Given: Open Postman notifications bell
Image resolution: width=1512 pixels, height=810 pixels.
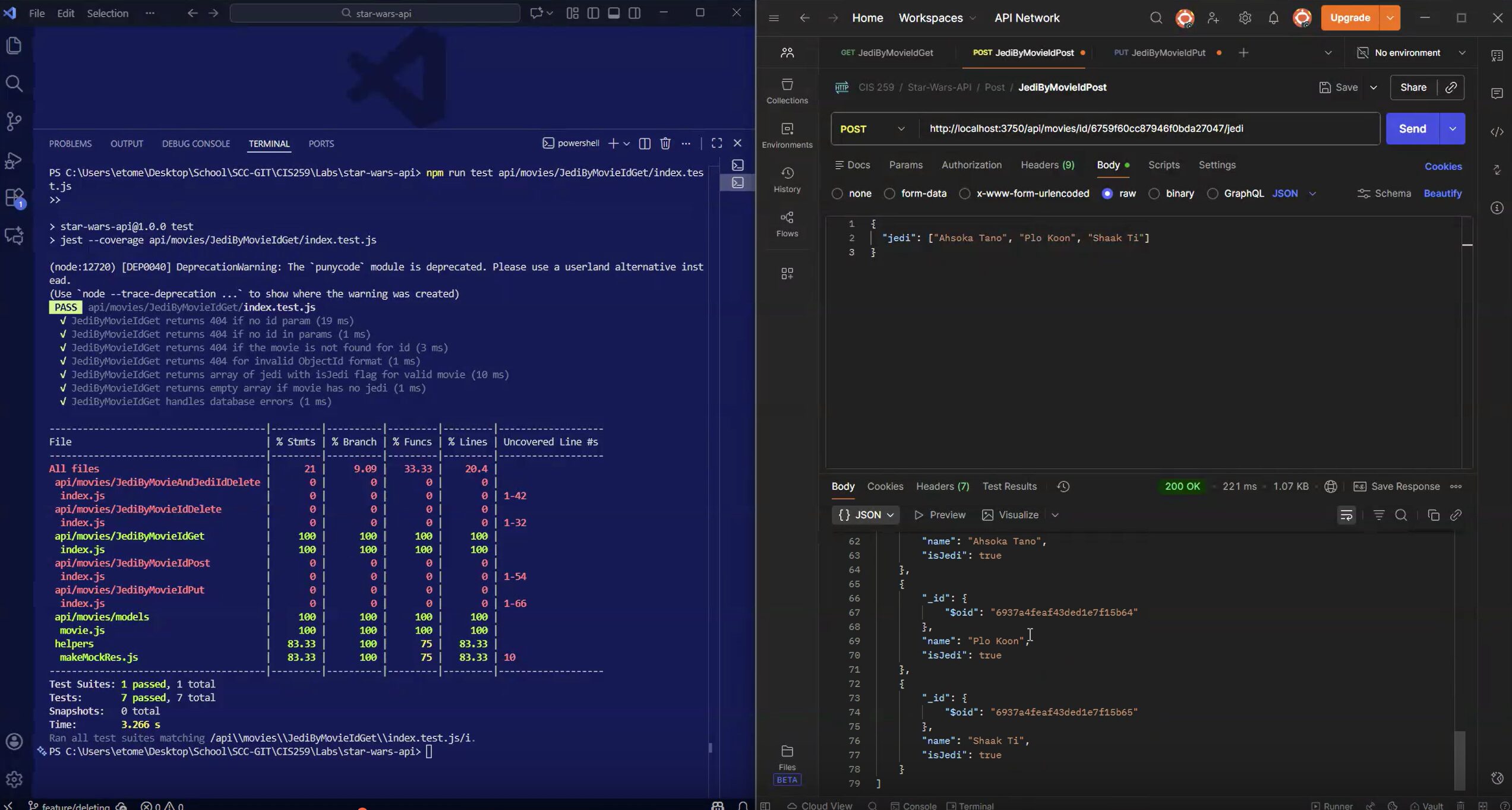Looking at the screenshot, I should click(x=1273, y=18).
